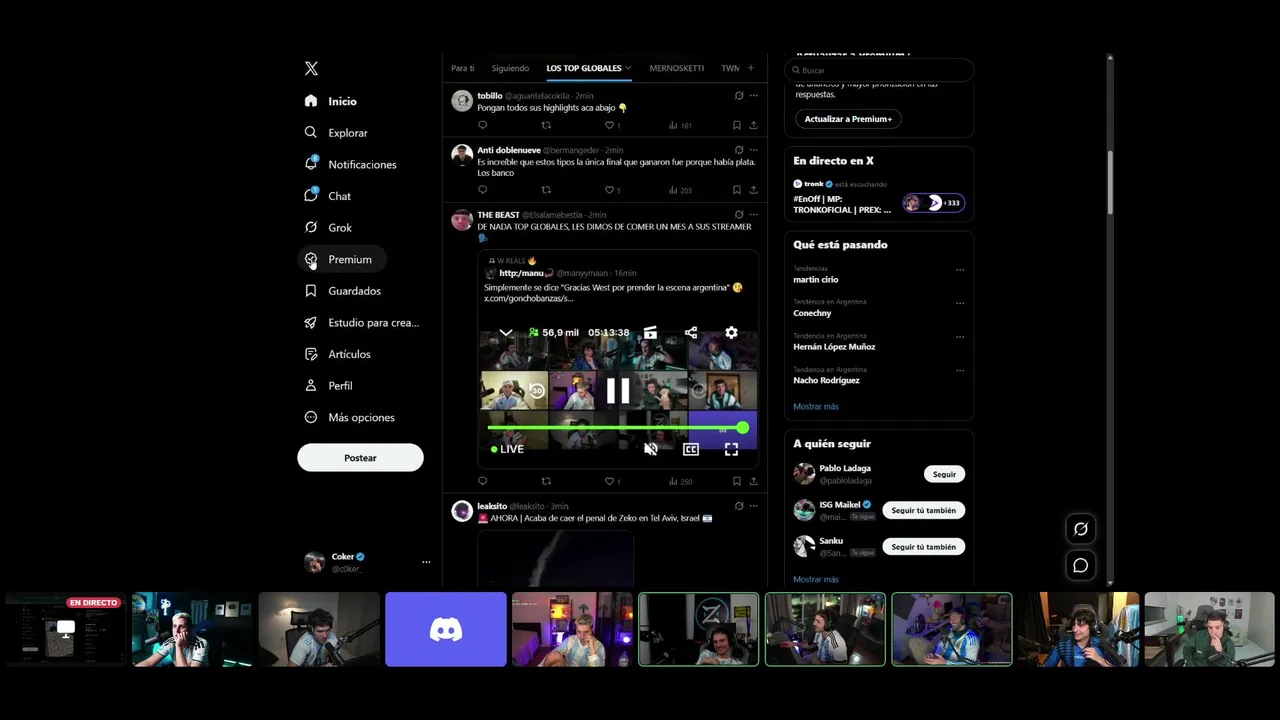Open more options for martin cirio trend

coord(960,270)
